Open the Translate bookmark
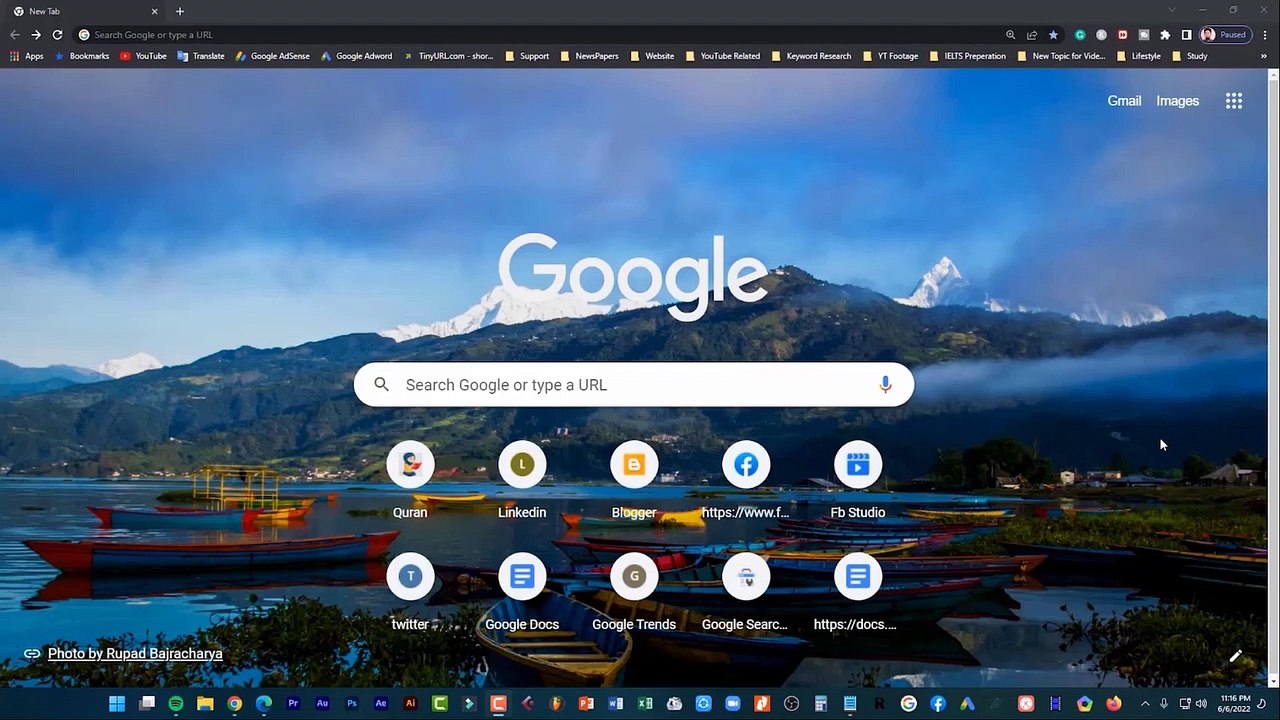 click(x=201, y=56)
